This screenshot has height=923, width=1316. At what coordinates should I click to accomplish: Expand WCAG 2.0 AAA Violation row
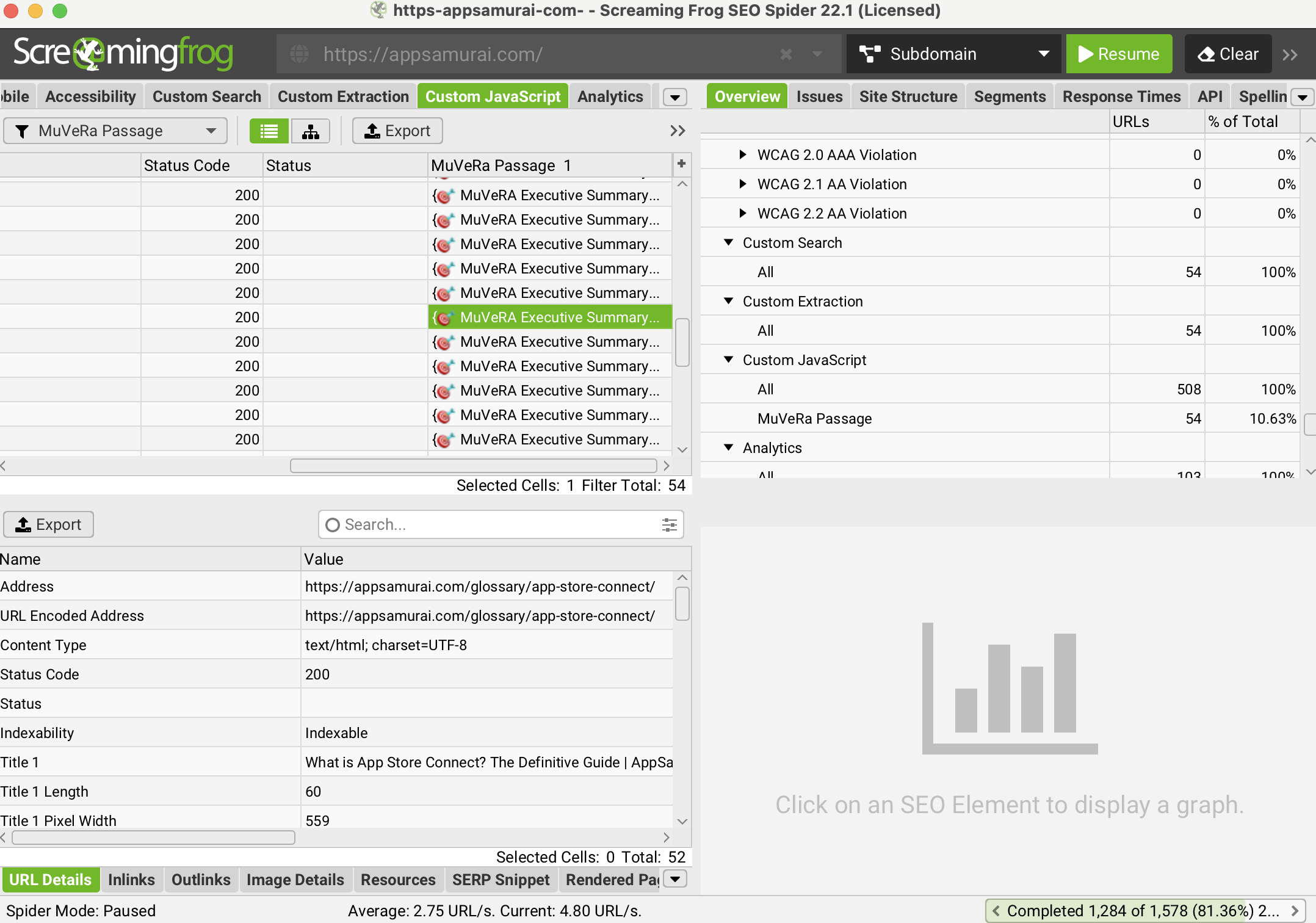click(742, 154)
